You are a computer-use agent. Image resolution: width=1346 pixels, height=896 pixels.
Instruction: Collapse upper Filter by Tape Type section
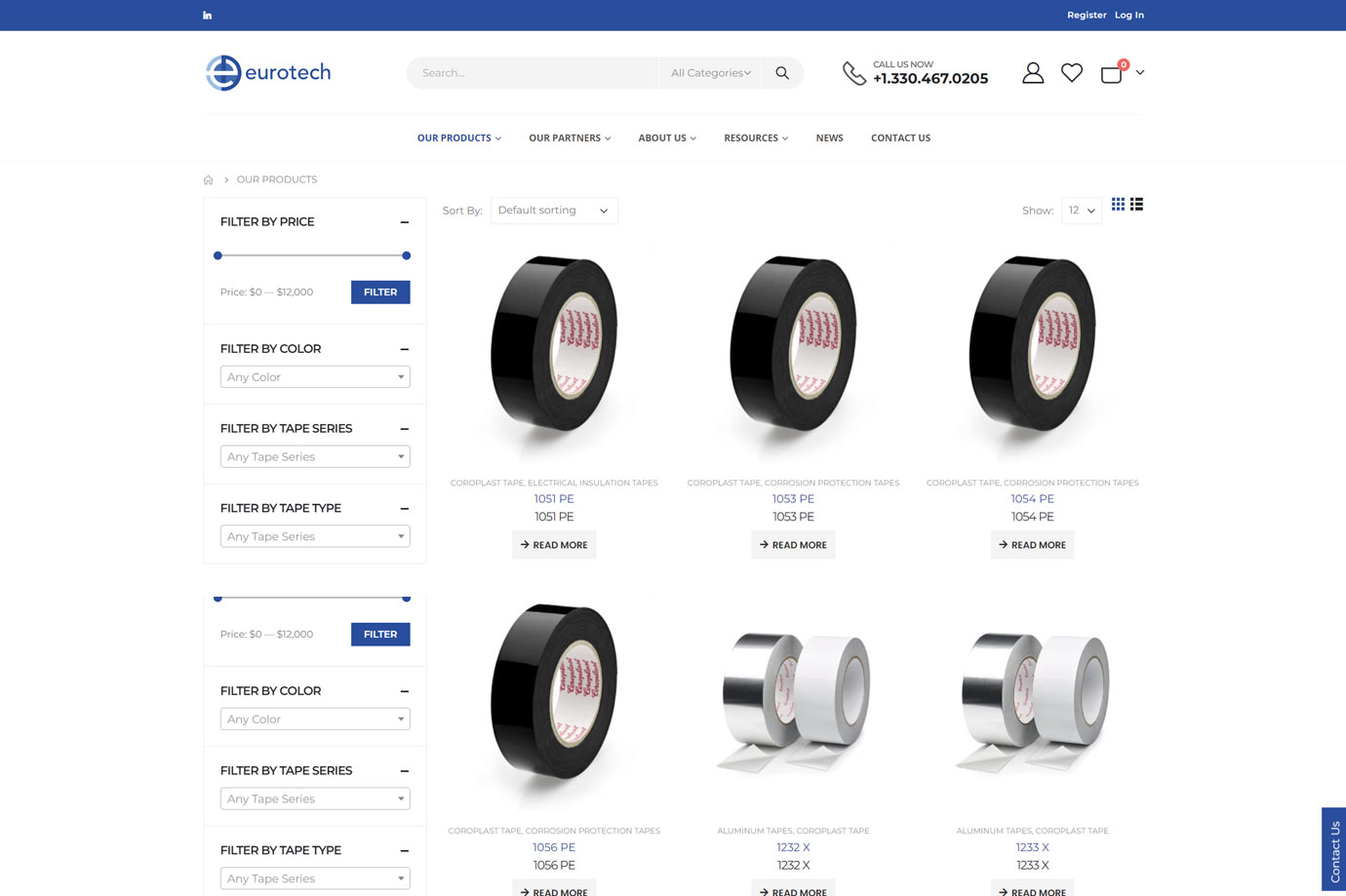[x=404, y=509]
